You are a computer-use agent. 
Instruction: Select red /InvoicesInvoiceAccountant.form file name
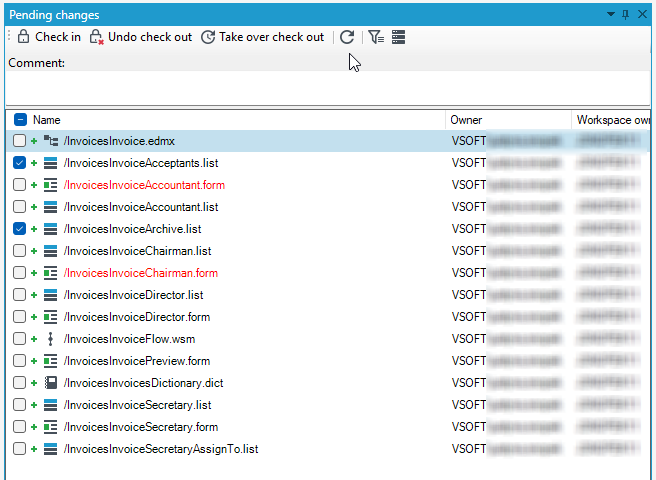144,185
